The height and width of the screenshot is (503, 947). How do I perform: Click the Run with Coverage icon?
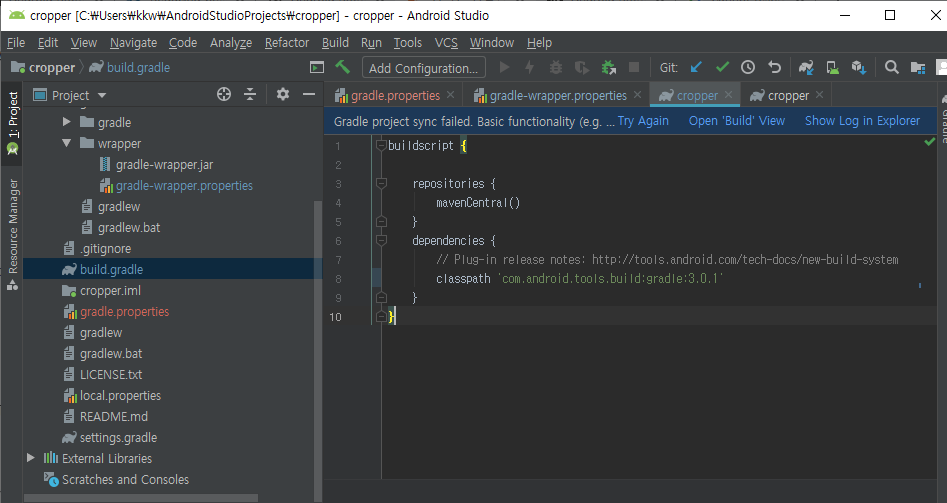pos(581,68)
